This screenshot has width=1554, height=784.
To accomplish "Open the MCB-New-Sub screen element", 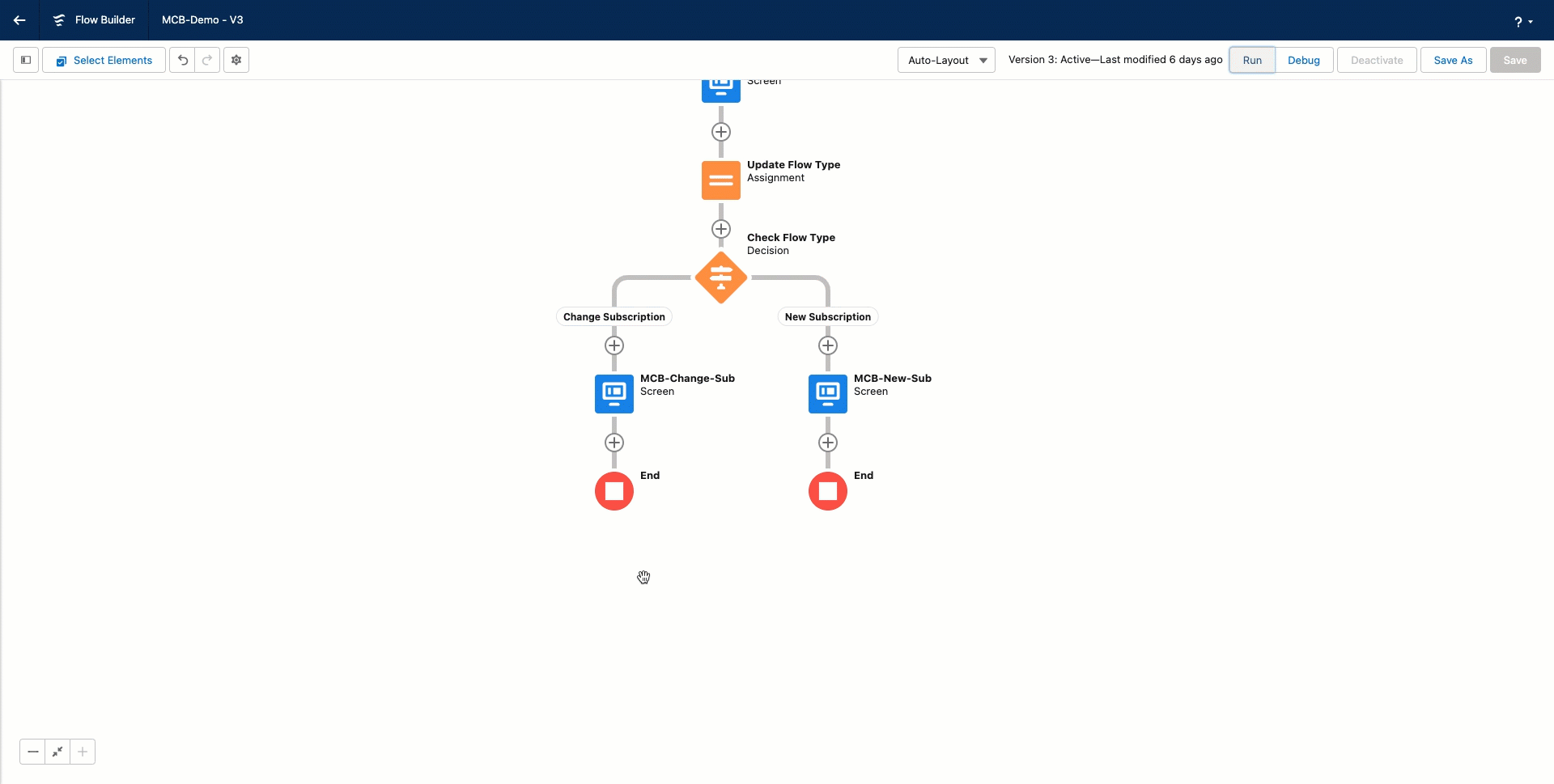I will [x=827, y=394].
